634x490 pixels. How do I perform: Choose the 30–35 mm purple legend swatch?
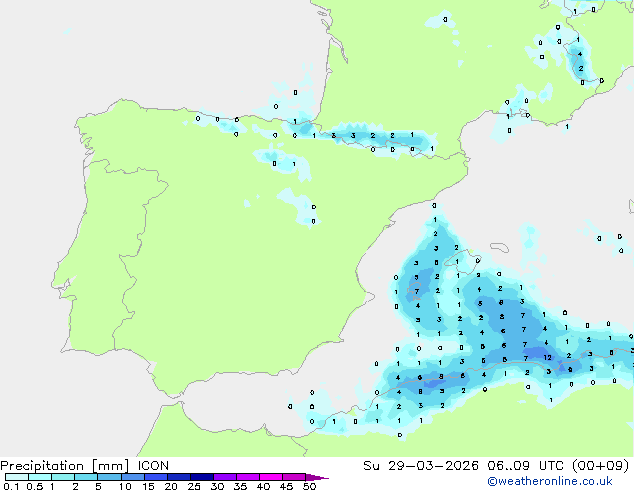[225, 477]
